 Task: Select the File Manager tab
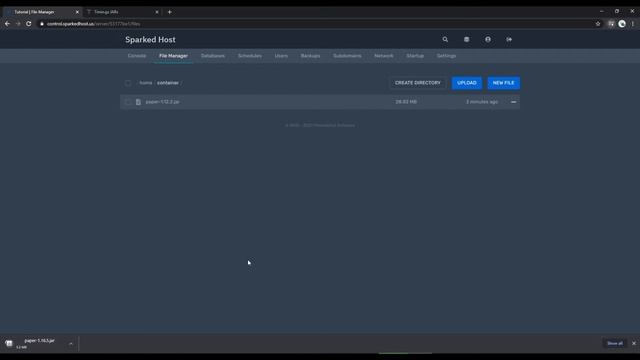click(173, 56)
